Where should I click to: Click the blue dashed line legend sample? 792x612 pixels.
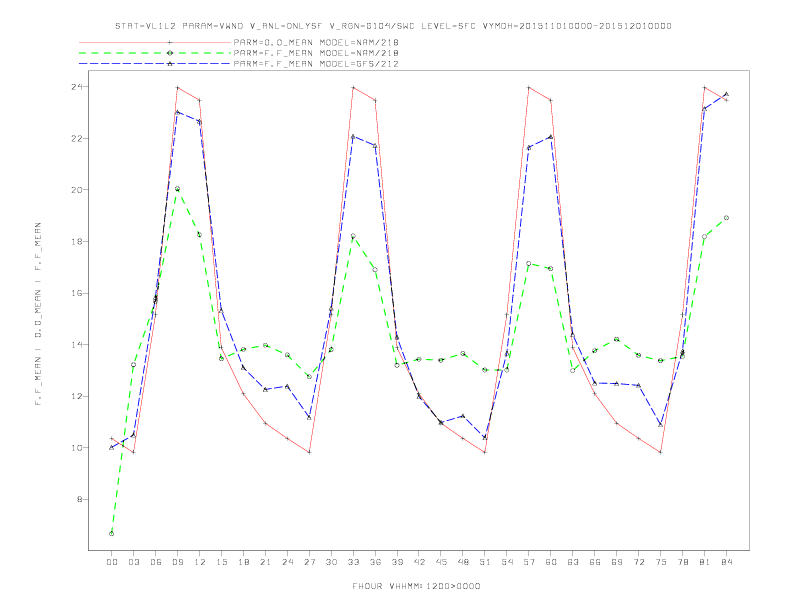tap(155, 64)
